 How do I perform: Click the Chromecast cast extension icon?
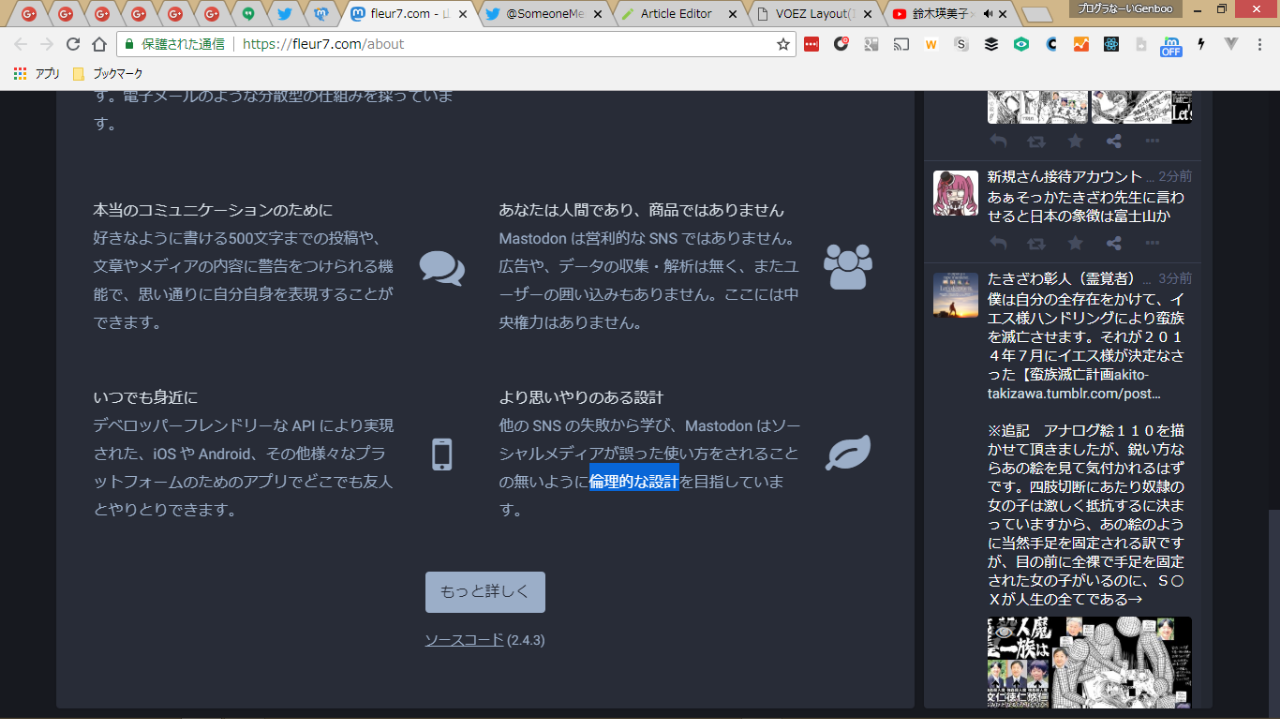click(901, 44)
